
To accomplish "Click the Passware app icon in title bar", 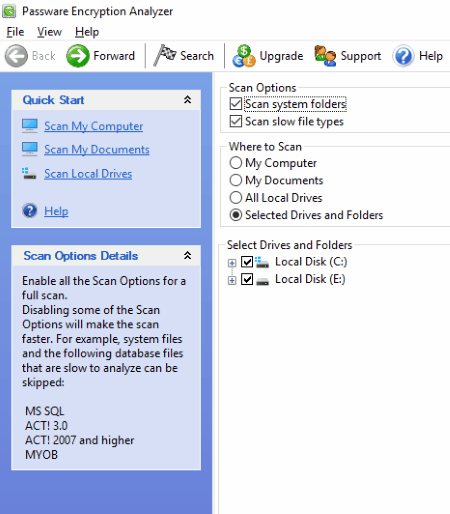I will click(9, 11).
